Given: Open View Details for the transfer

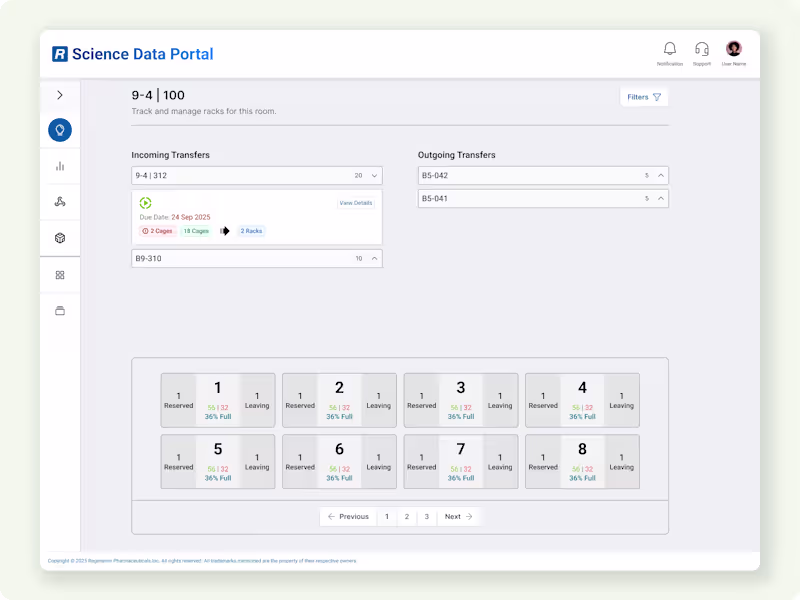Looking at the screenshot, I should tap(356, 203).
